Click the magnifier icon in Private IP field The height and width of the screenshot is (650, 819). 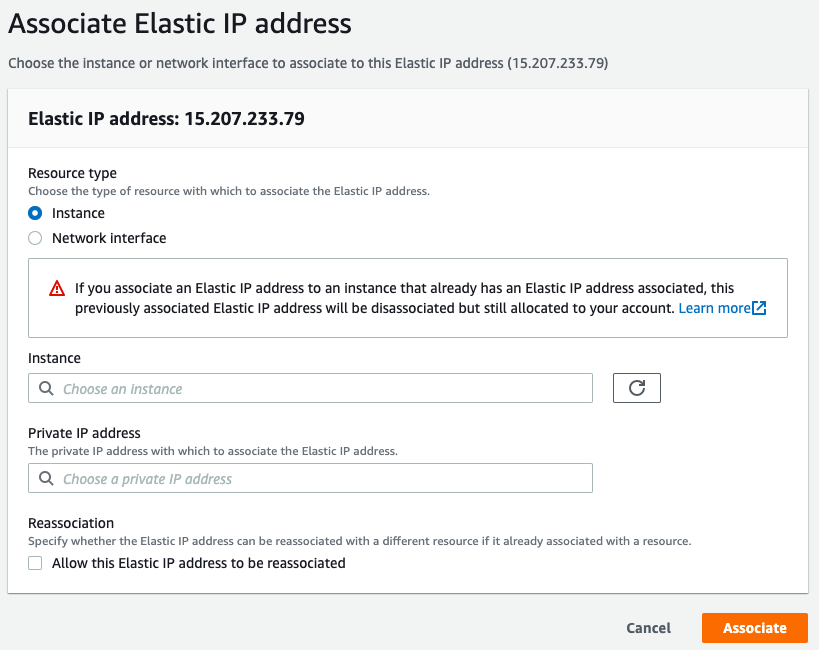pyautogui.click(x=46, y=479)
